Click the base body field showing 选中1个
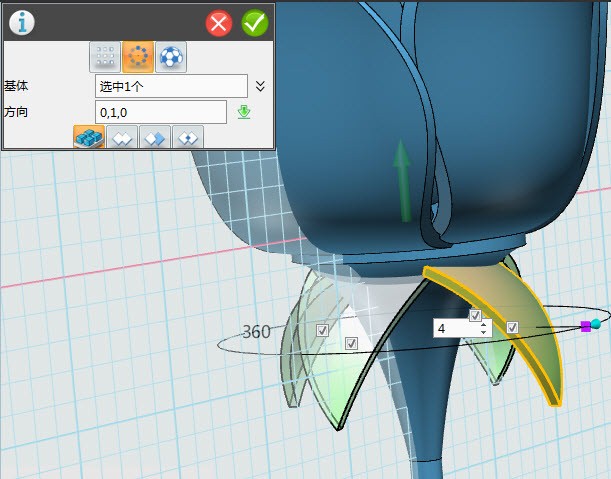This screenshot has width=611, height=479. (x=170, y=86)
